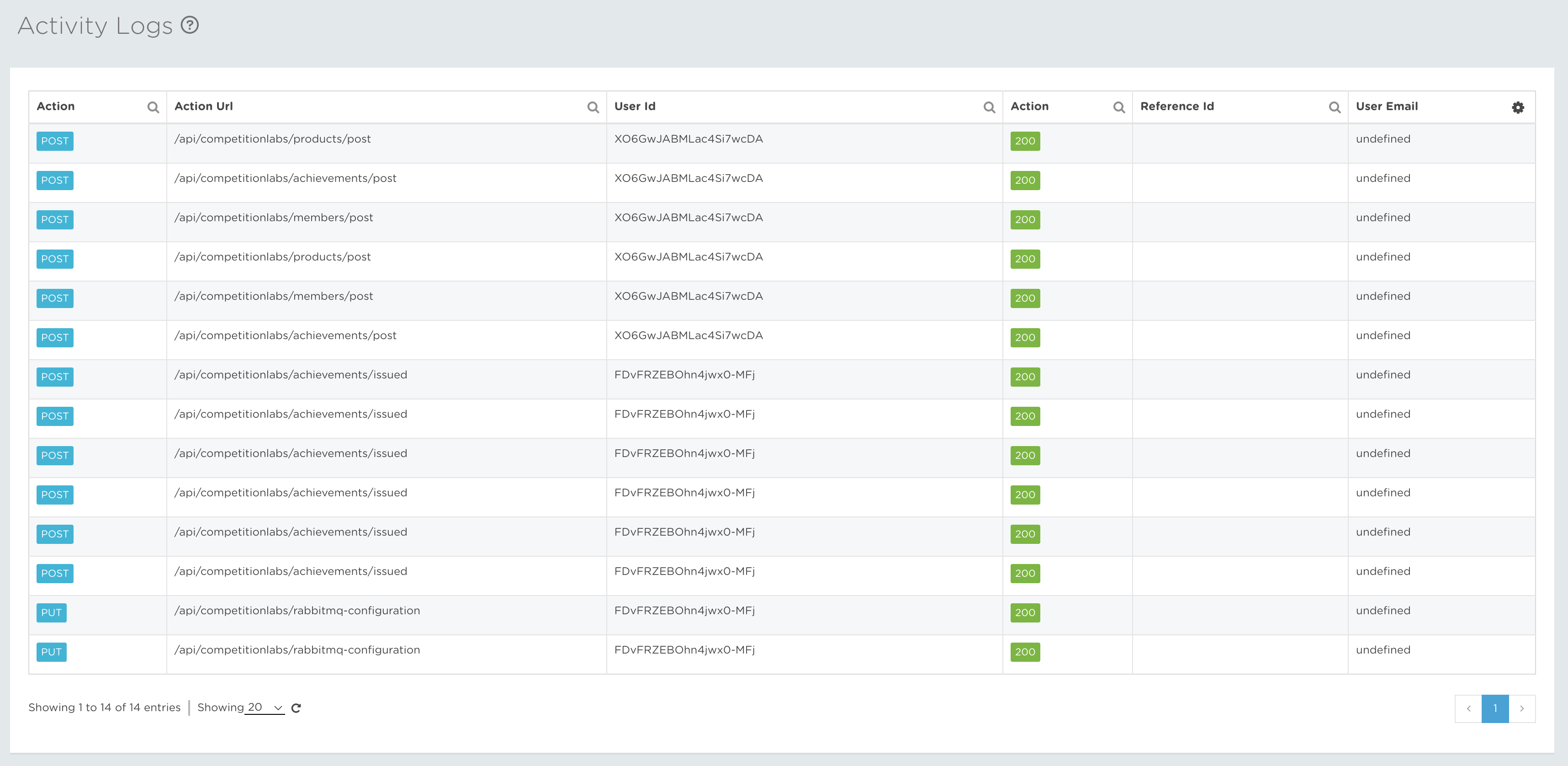1568x766 pixels.
Task: Click the User Email column header
Action: 1387,106
